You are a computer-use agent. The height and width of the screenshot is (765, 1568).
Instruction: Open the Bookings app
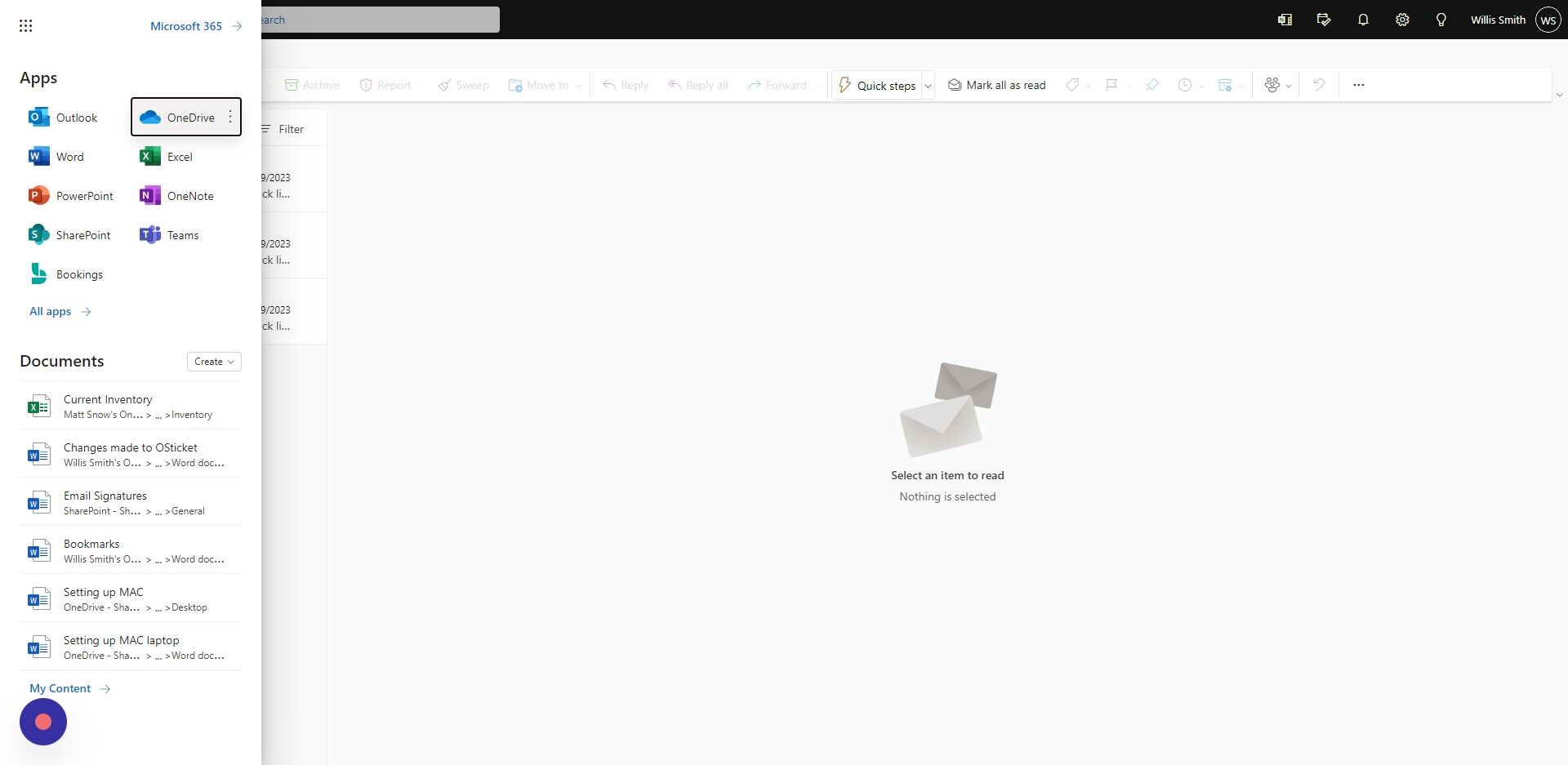[x=78, y=274]
